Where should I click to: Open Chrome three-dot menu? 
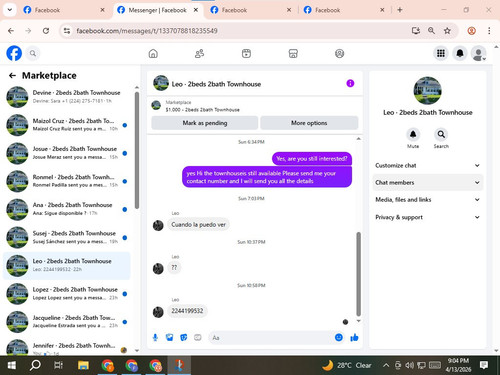(x=489, y=31)
